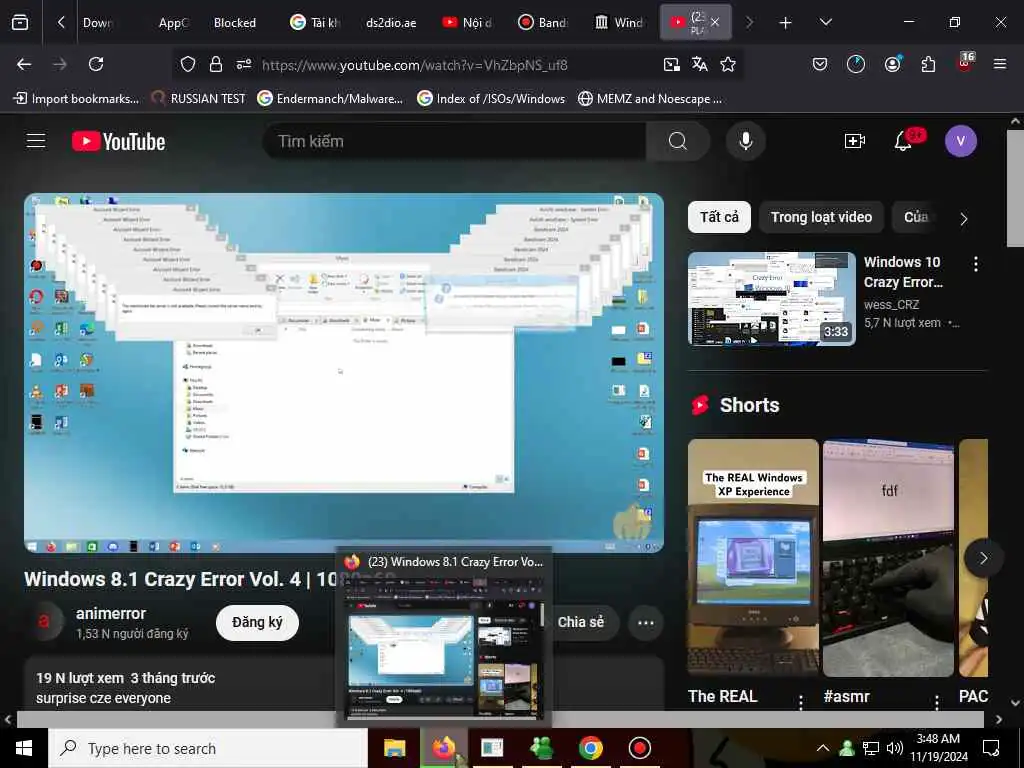Screen dimensions: 1024x768
Task: Open a new tab with plus button
Action: click(x=786, y=23)
